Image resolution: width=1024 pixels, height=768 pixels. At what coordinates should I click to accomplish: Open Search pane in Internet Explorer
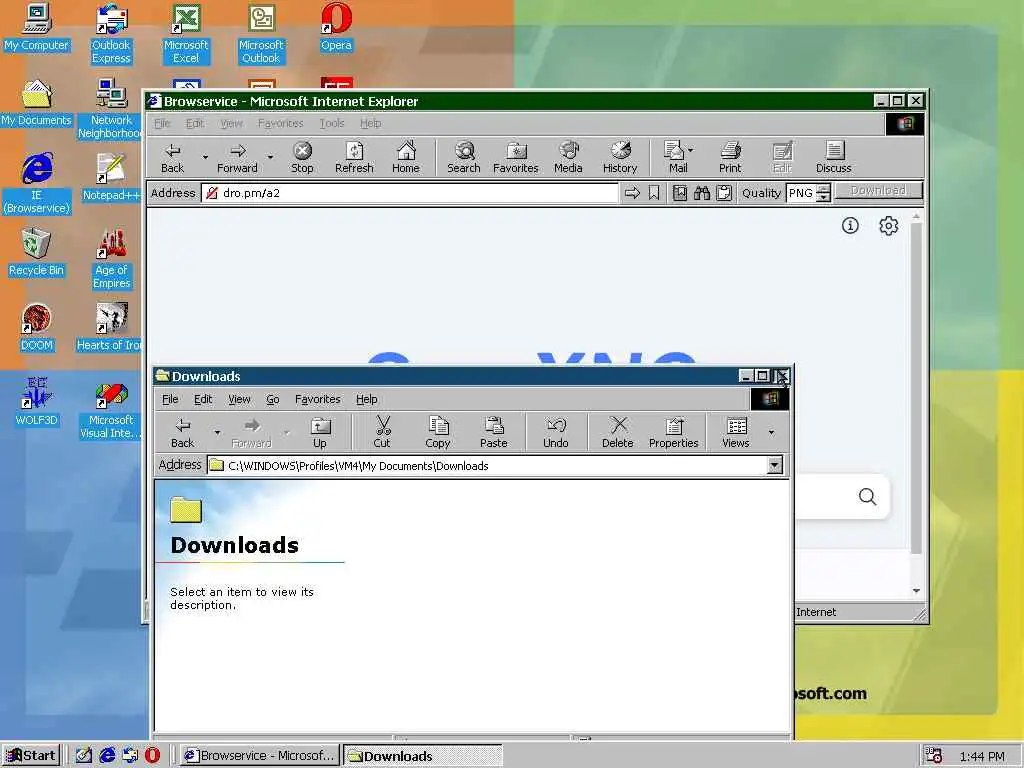pos(464,158)
